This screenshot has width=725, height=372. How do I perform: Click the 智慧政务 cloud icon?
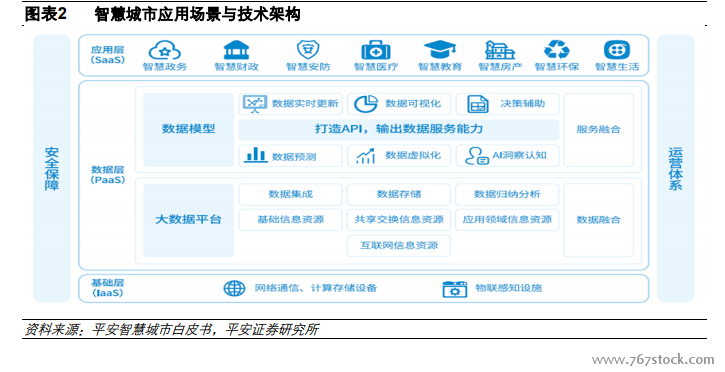pyautogui.click(x=165, y=50)
